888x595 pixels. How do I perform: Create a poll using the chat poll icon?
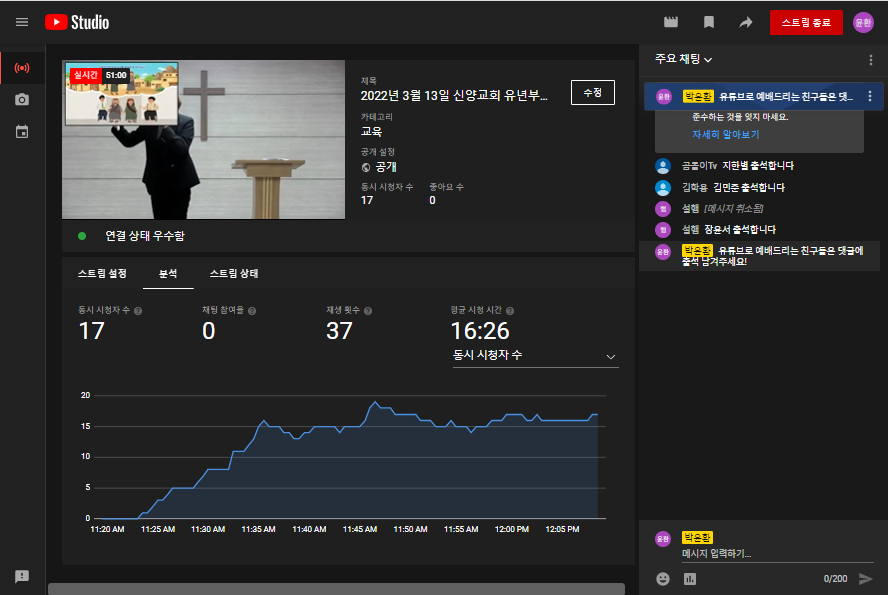point(689,577)
